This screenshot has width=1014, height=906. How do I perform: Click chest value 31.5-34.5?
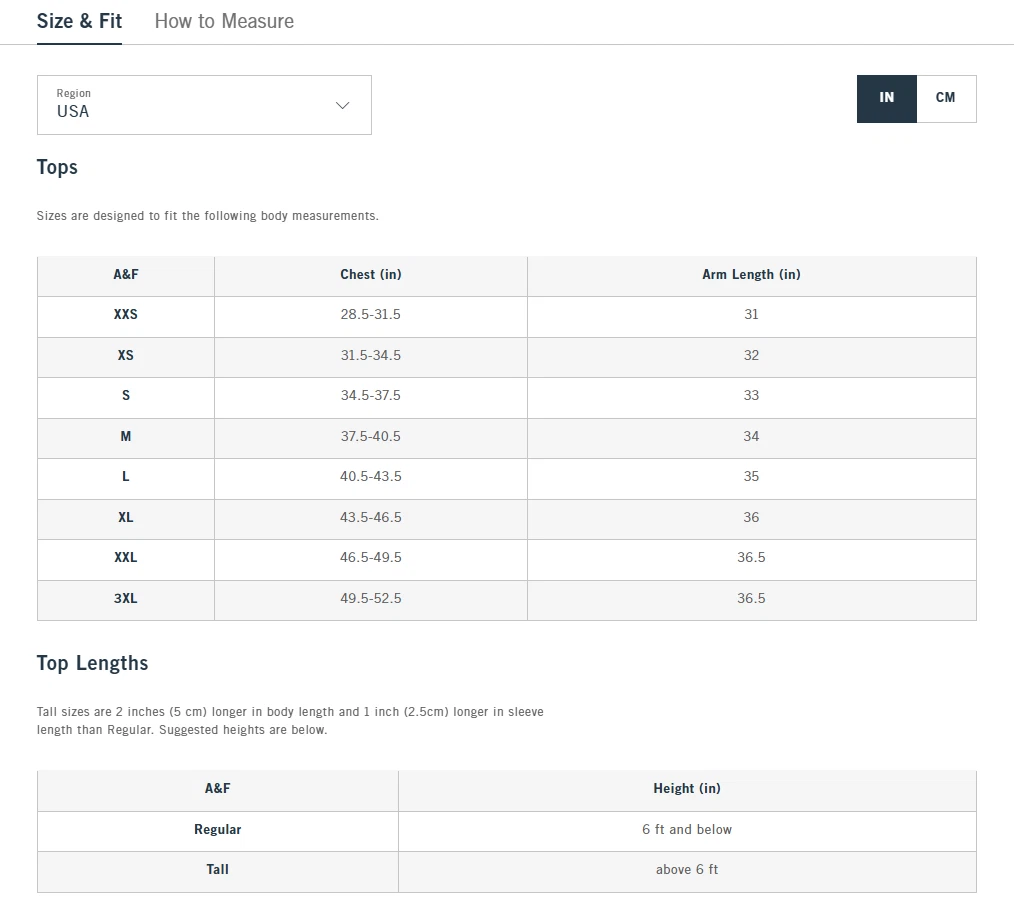coord(371,355)
